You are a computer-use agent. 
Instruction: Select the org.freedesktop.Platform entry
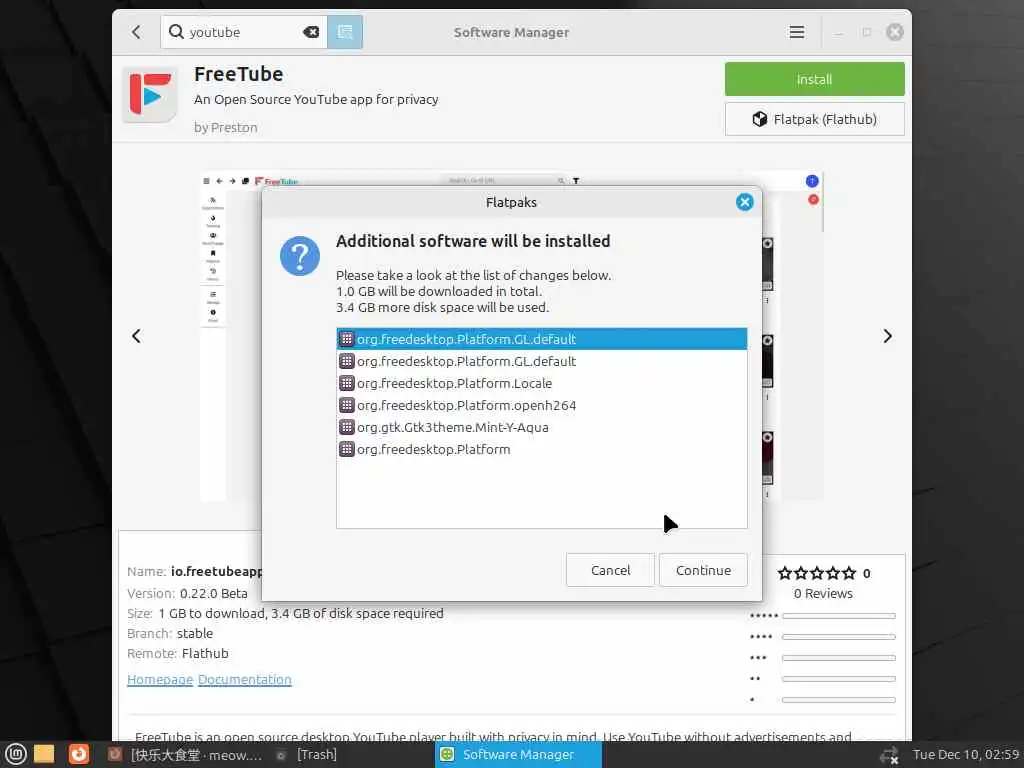(541, 449)
